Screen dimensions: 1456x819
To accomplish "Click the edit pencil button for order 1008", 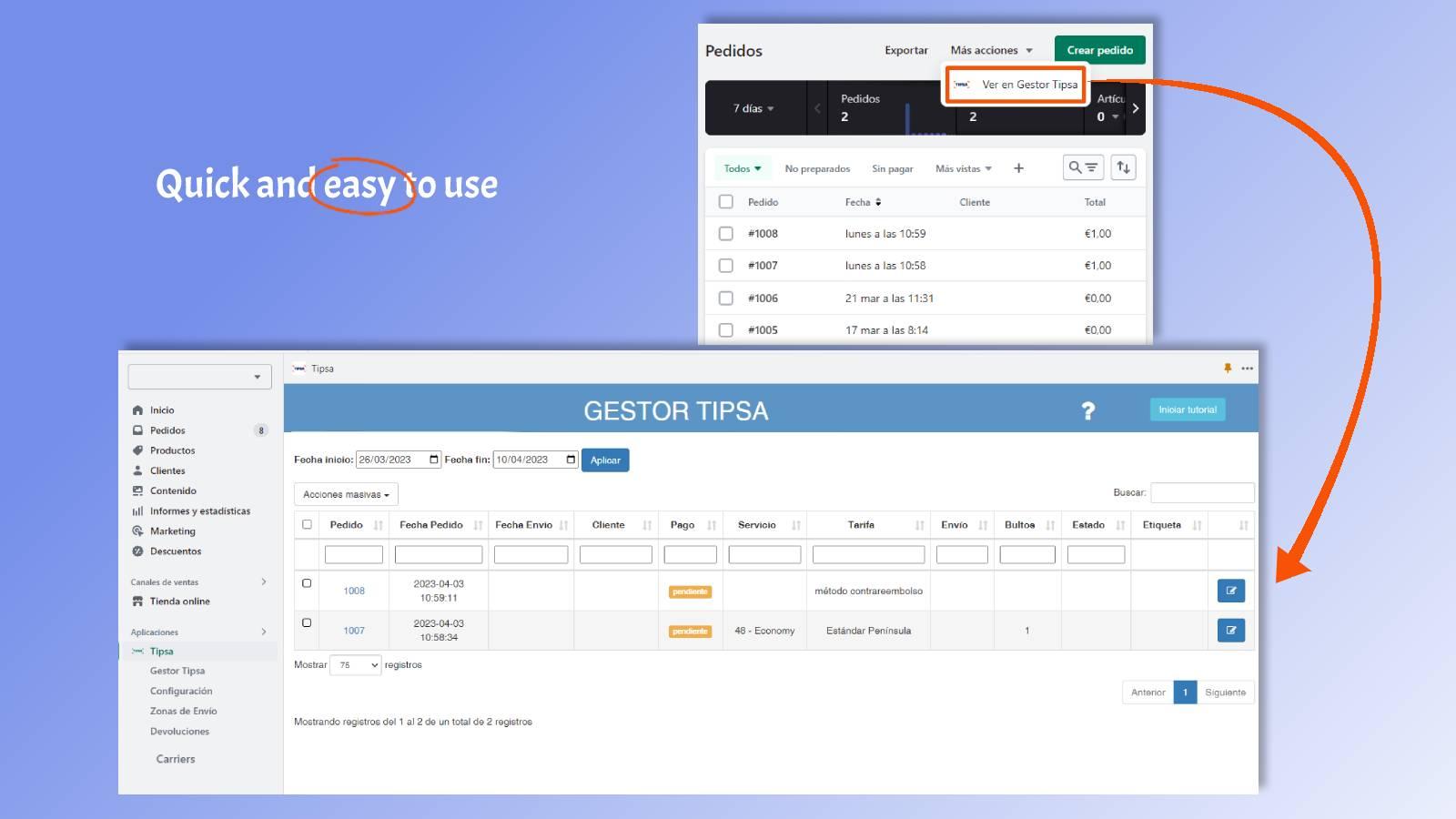I will tap(1230, 590).
